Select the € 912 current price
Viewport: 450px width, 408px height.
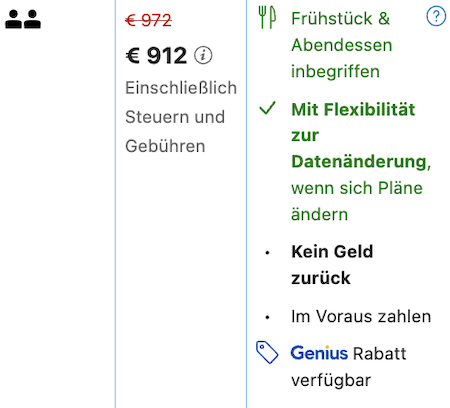pyautogui.click(x=156, y=55)
